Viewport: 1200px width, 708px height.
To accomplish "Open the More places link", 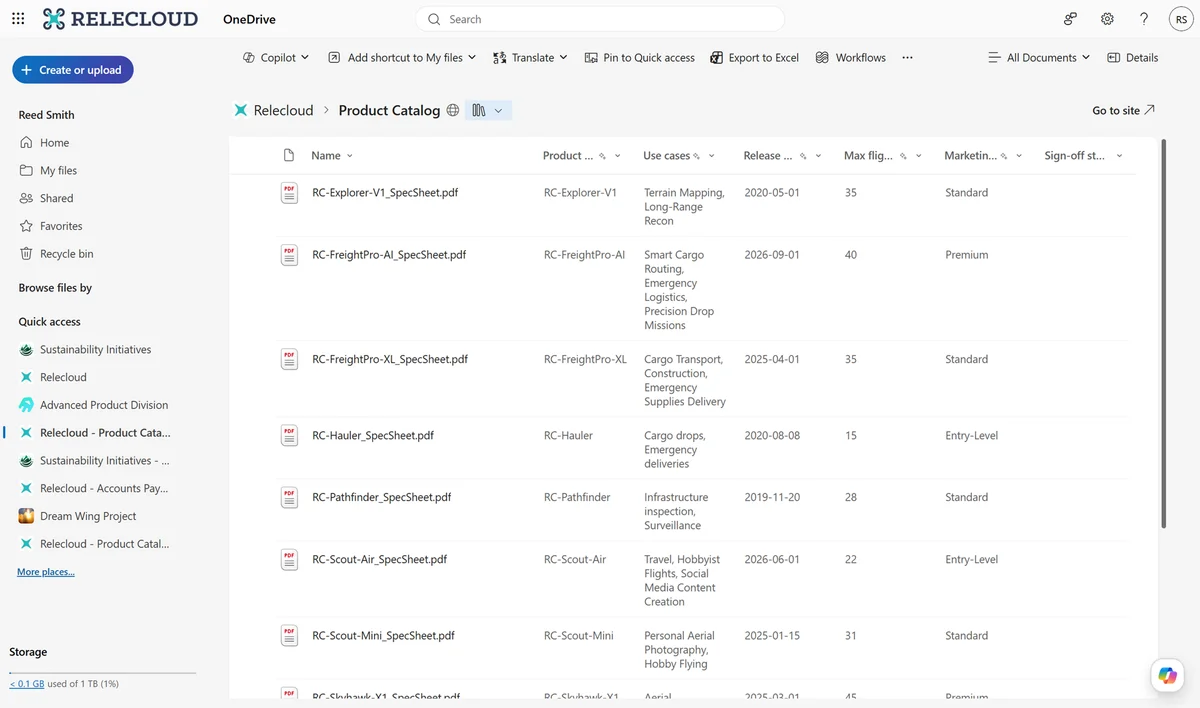I will (x=46, y=572).
